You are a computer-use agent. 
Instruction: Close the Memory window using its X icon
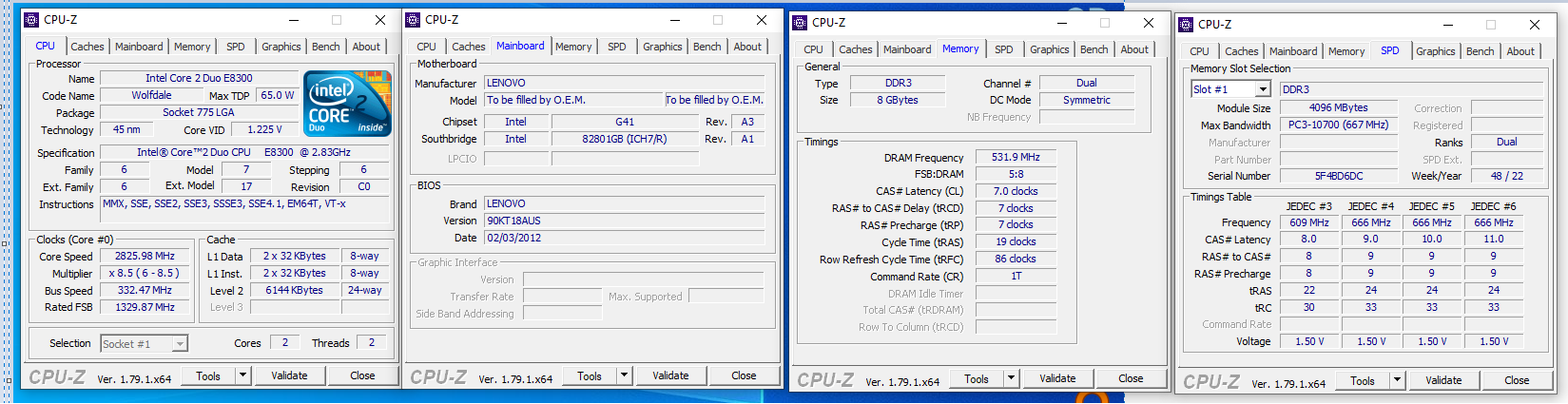pos(1148,23)
